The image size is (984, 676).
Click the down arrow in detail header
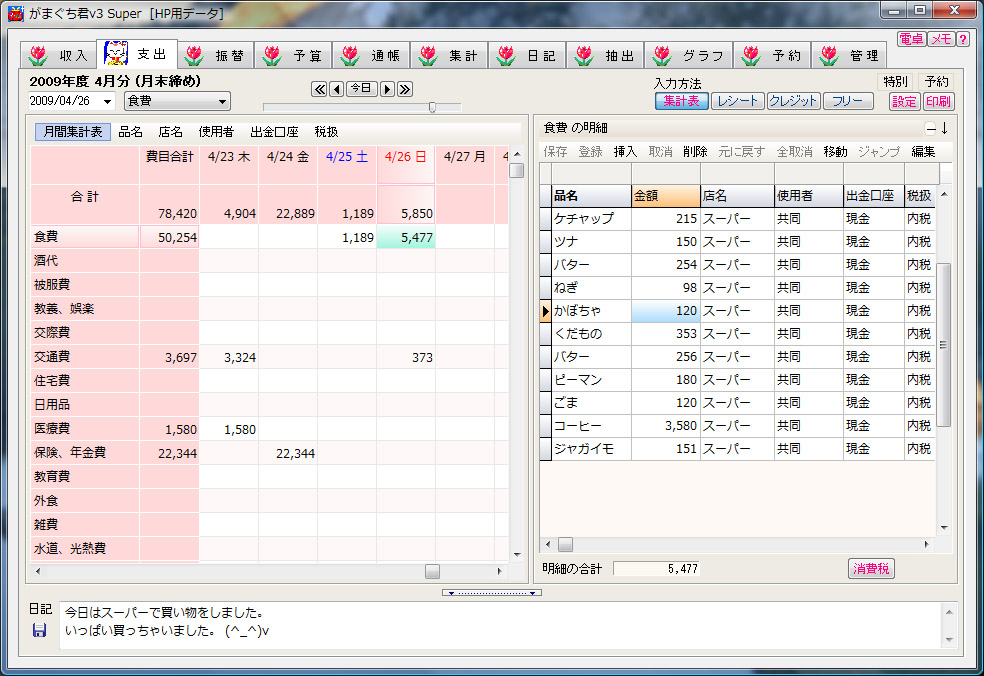pos(944,128)
